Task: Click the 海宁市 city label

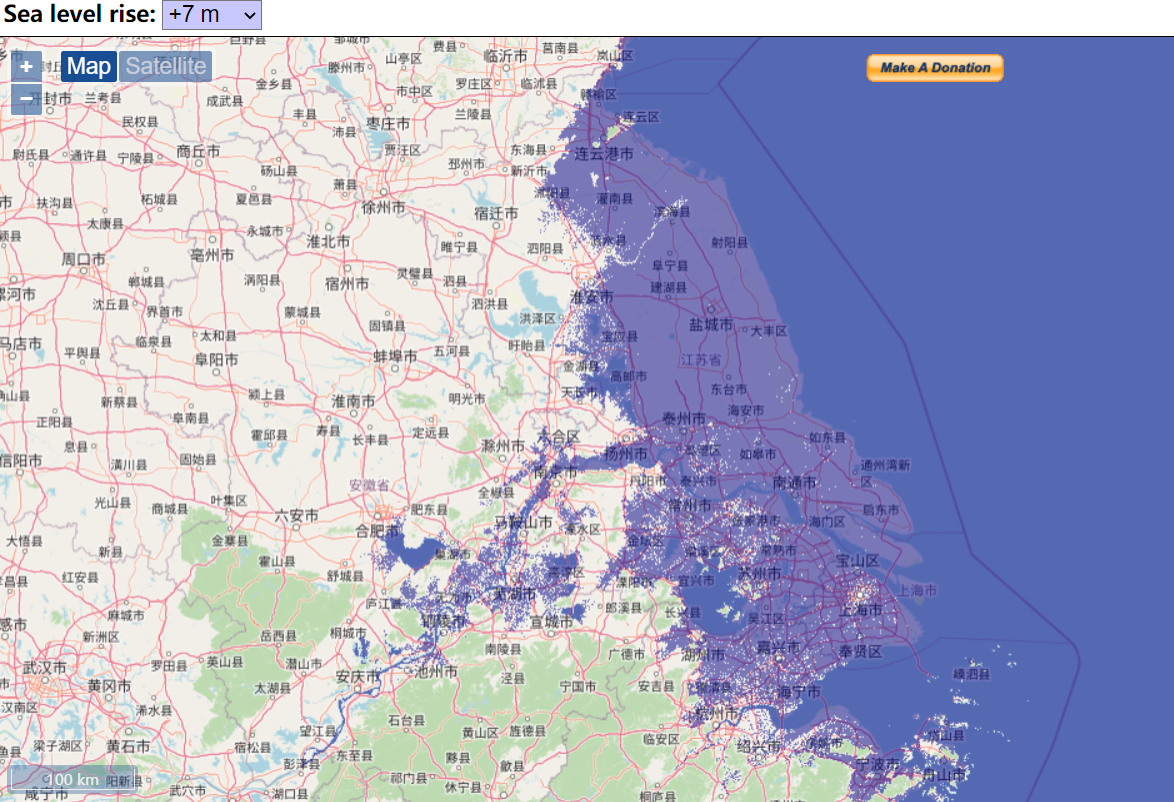Action: click(799, 693)
